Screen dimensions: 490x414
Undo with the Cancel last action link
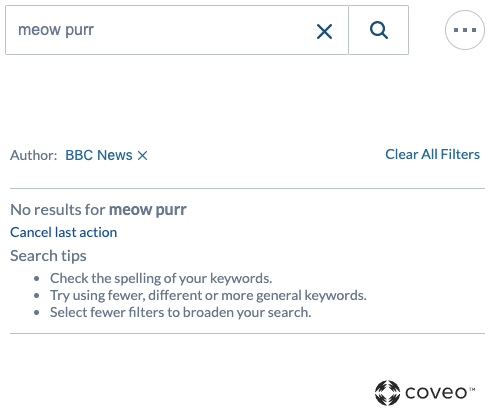[x=64, y=232]
